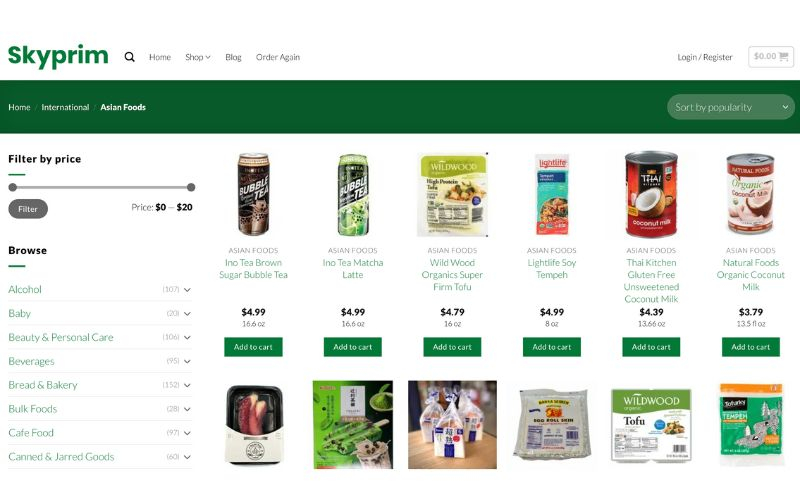Screen dimensions: 800x500
Task: Expand the Bread & Bakery subcategories
Action: point(187,385)
